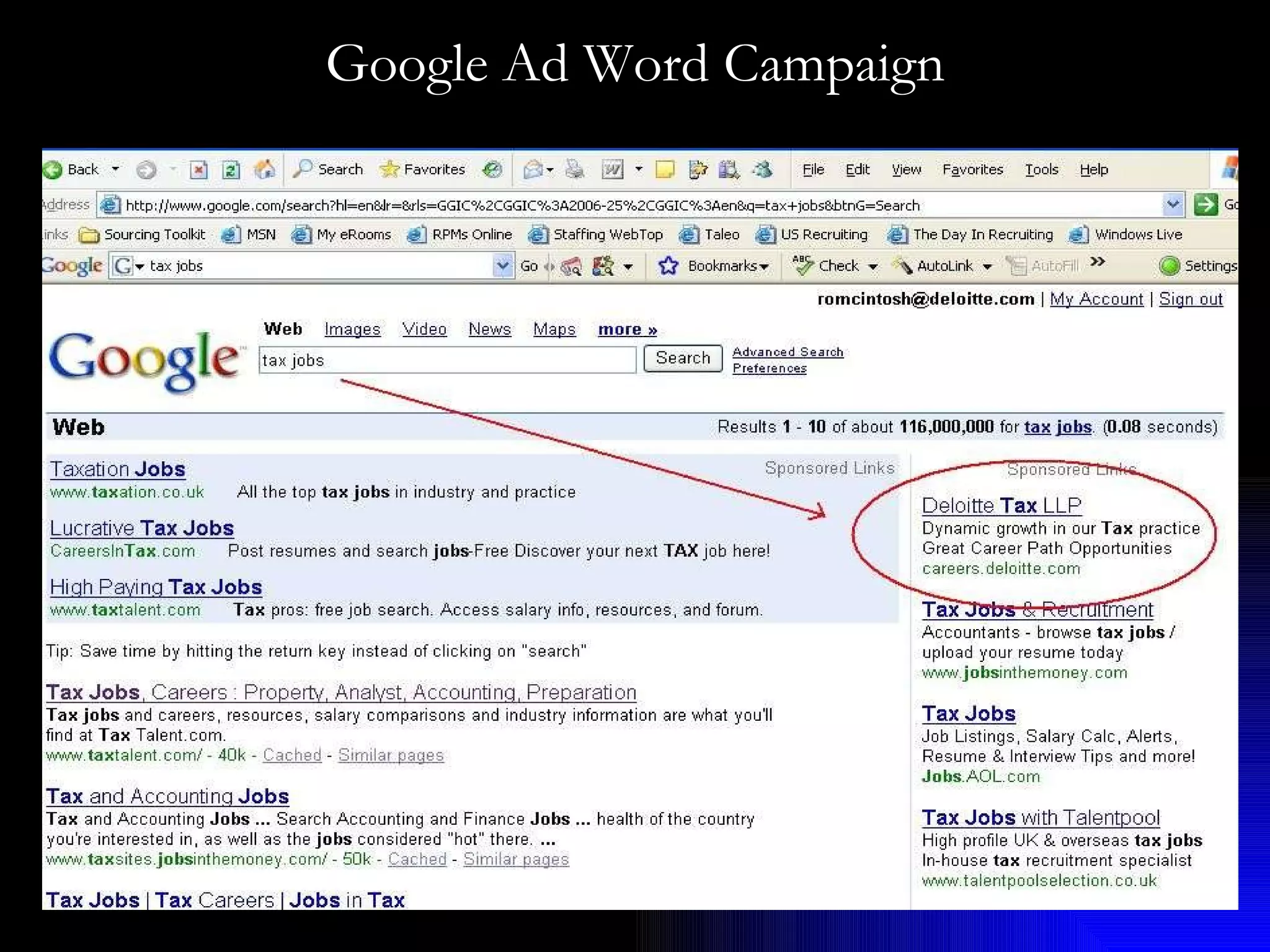Click the Messenger buddy toolbar icon

click(x=762, y=169)
